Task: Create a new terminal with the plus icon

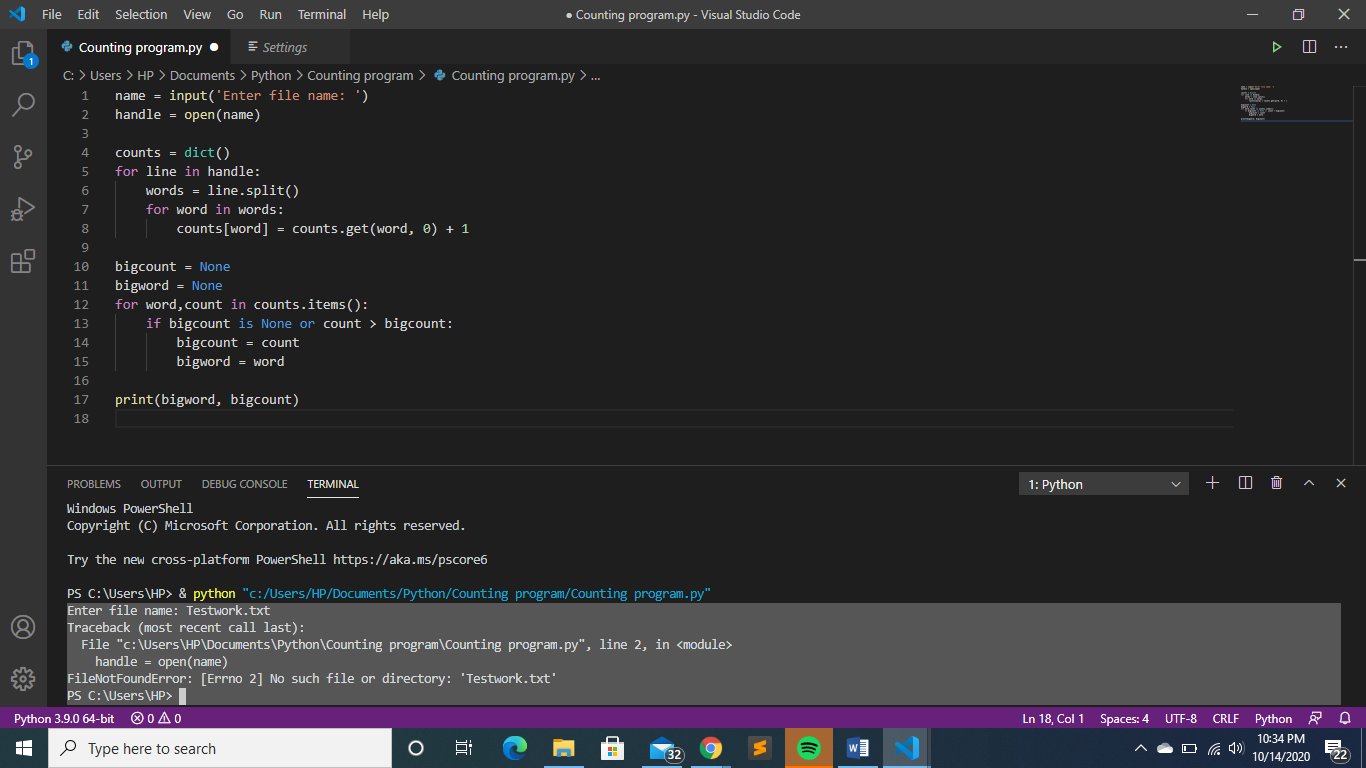Action: 1212,482
